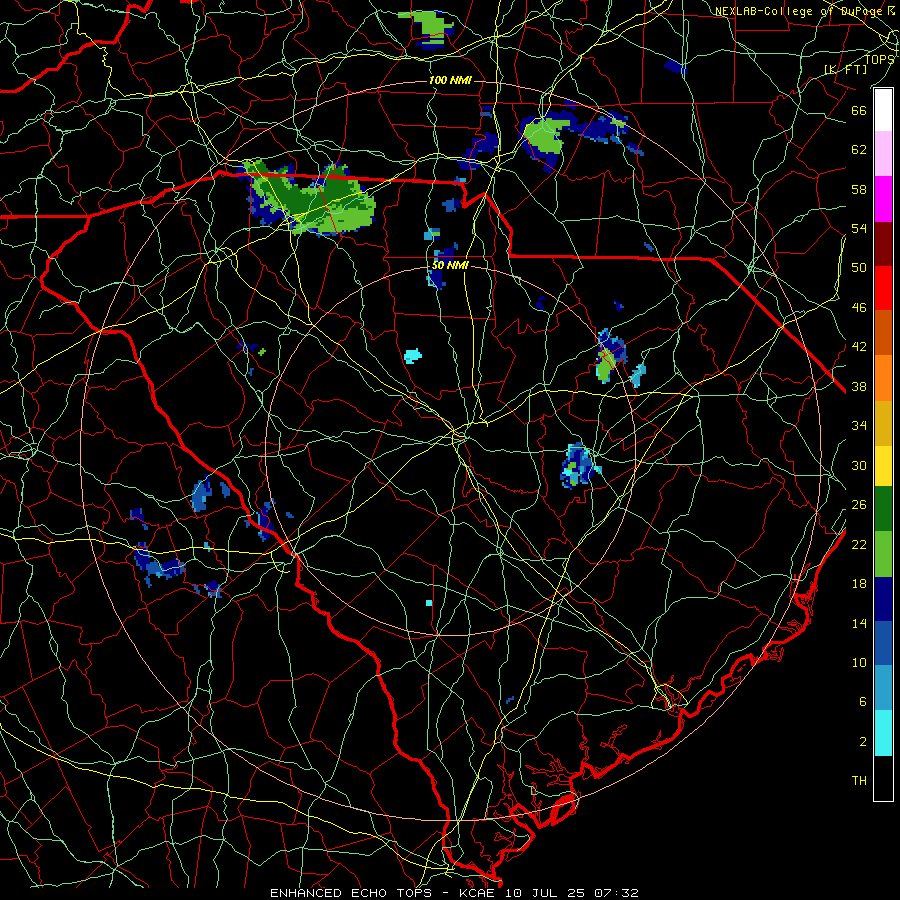Click the '62' legend value
The width and height of the screenshot is (900, 900).
point(859,149)
